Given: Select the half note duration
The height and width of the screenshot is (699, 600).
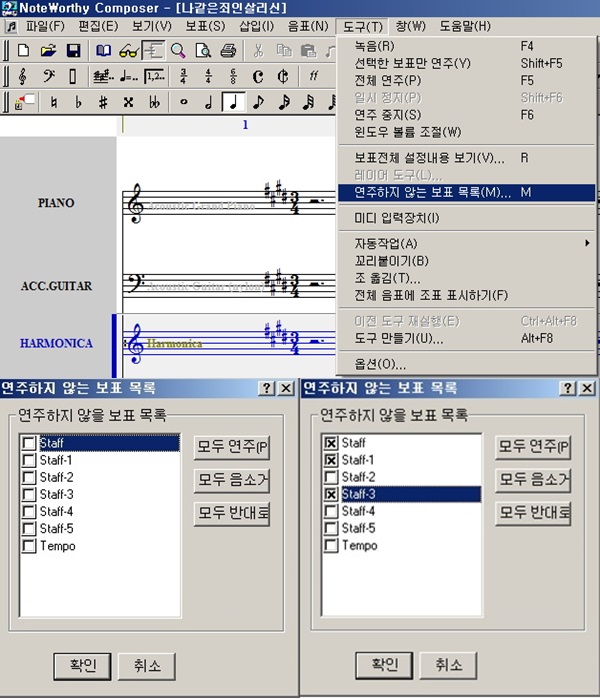Looking at the screenshot, I should click(208, 103).
